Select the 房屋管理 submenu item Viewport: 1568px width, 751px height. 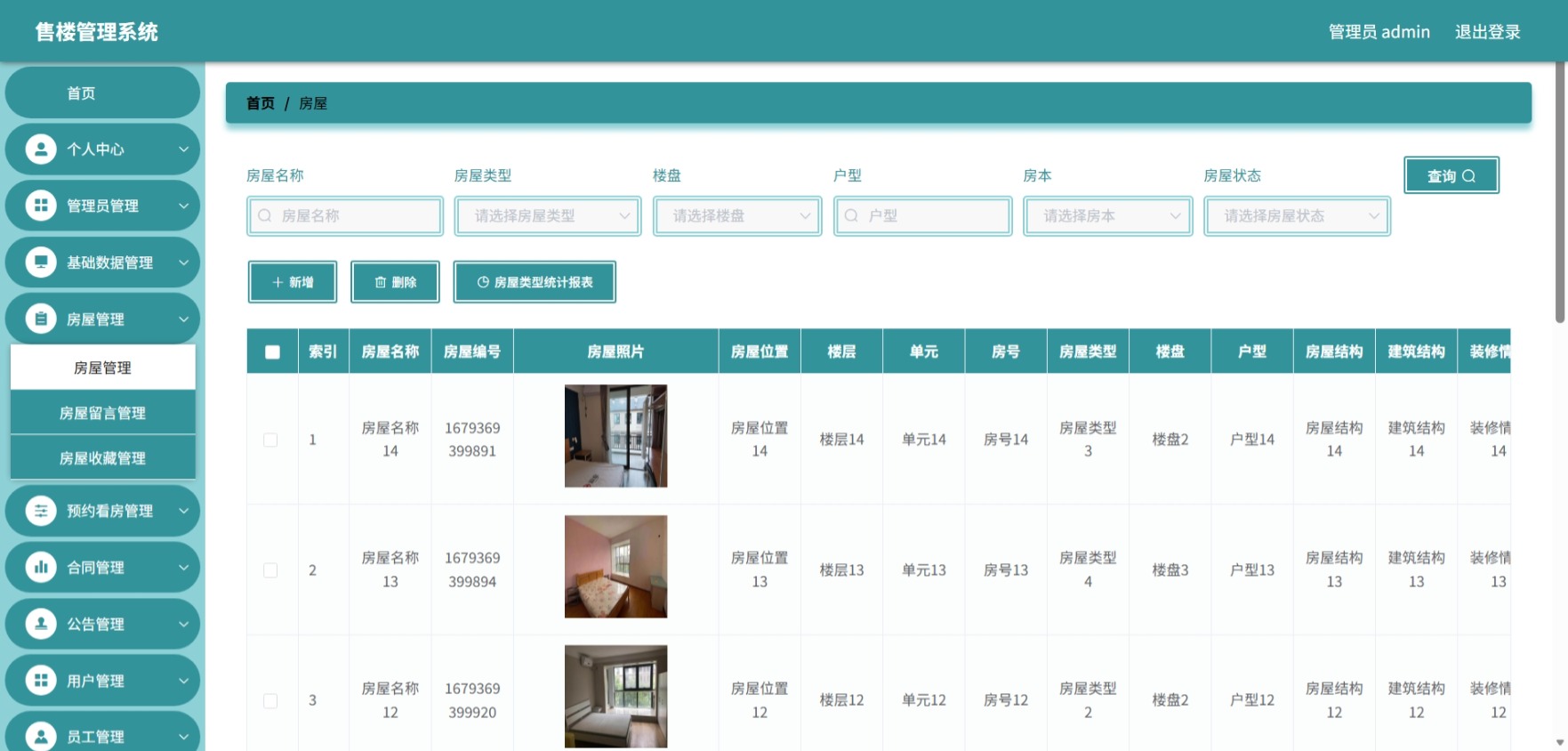click(x=102, y=367)
